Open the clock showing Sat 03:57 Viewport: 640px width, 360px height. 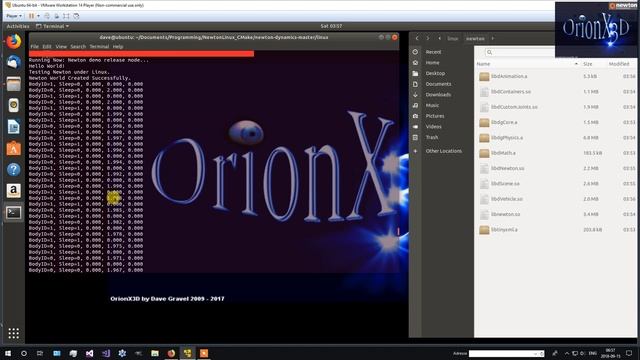tap(331, 26)
